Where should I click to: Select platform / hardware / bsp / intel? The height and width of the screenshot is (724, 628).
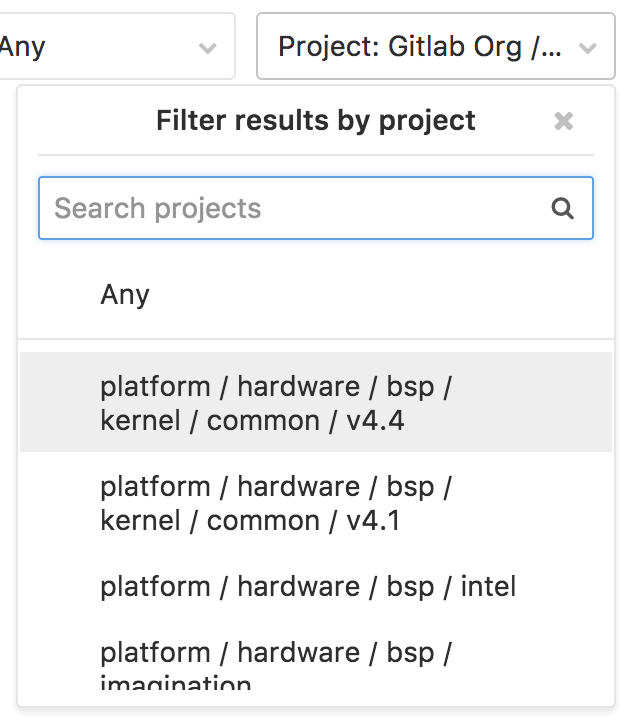[316, 586]
